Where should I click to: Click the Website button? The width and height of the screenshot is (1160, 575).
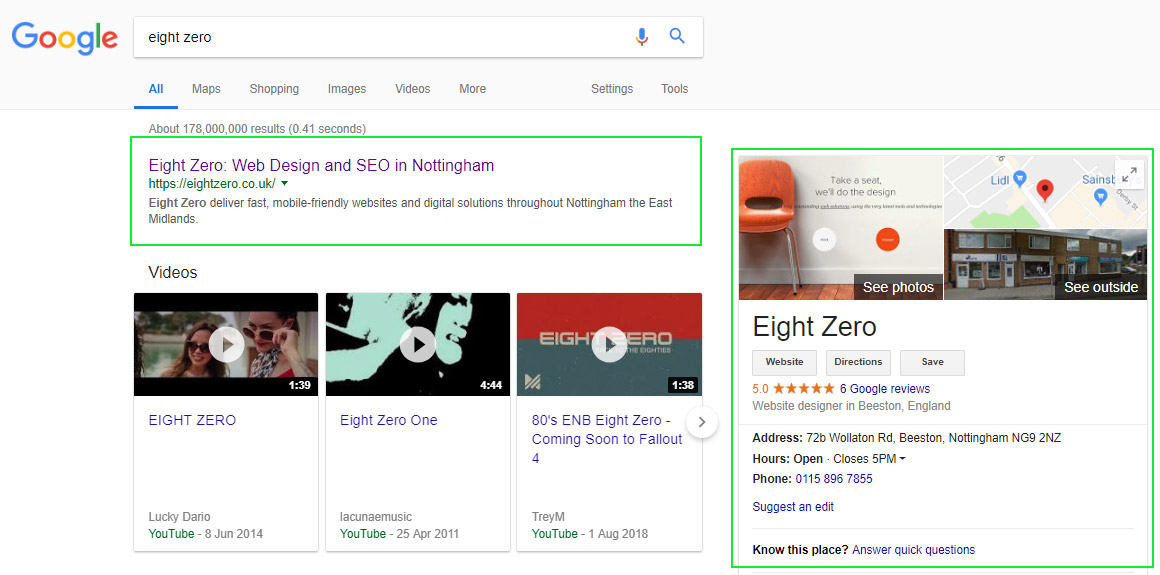pos(784,363)
